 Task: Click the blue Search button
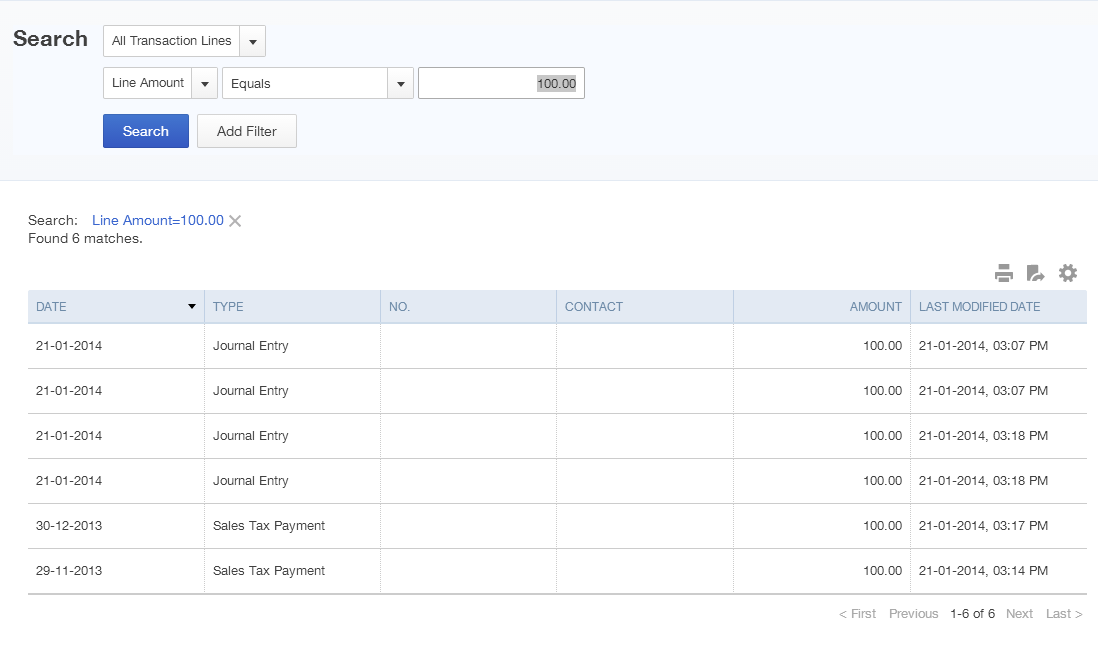point(146,131)
